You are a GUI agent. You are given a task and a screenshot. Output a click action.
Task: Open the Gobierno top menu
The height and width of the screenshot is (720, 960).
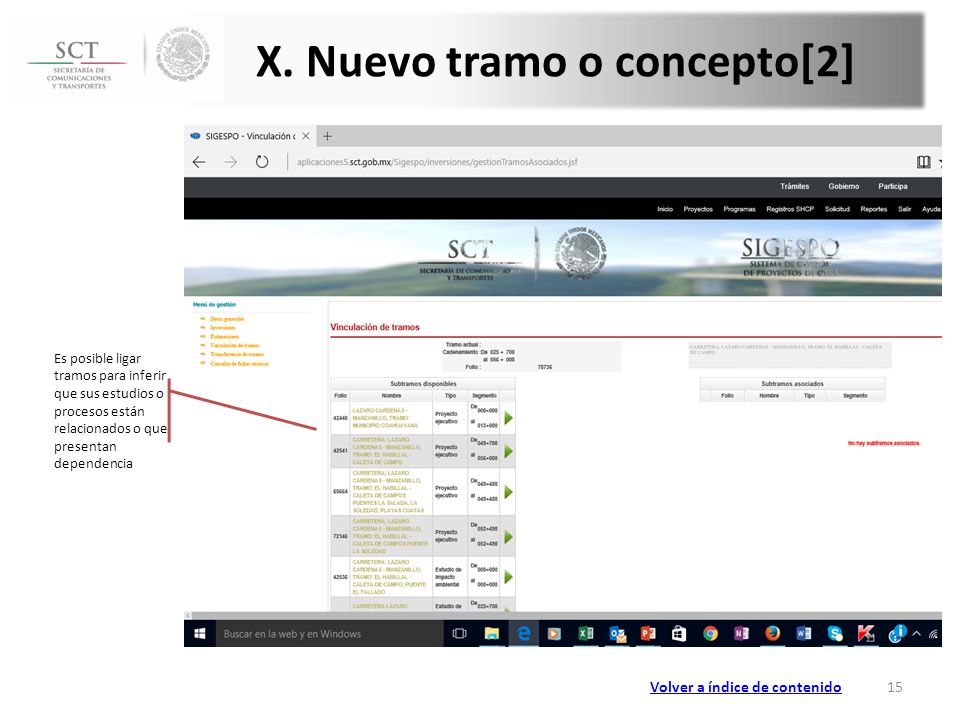(844, 186)
